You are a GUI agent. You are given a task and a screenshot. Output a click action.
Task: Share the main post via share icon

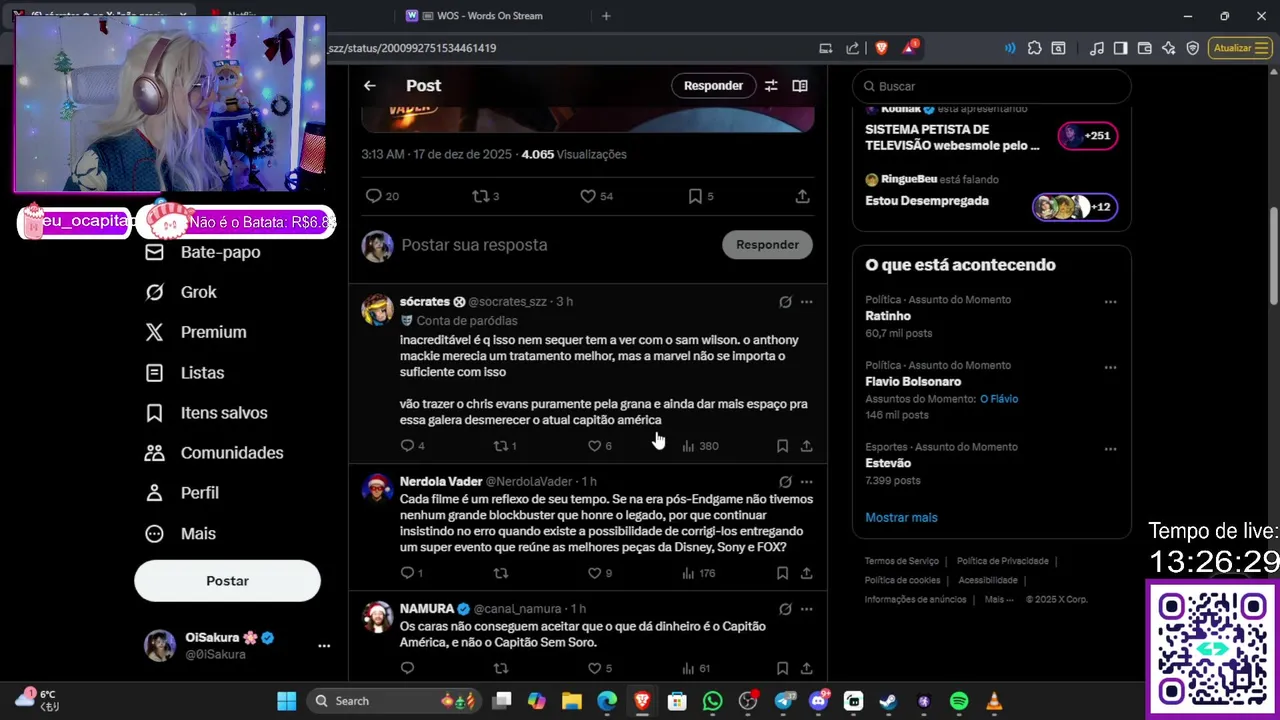point(802,196)
